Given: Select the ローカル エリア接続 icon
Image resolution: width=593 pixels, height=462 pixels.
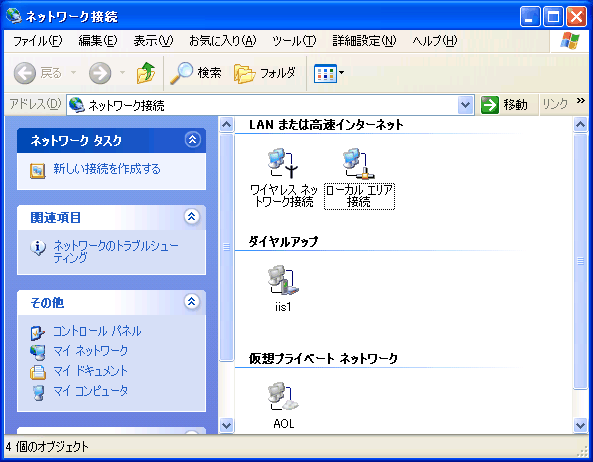Looking at the screenshot, I should tap(359, 164).
